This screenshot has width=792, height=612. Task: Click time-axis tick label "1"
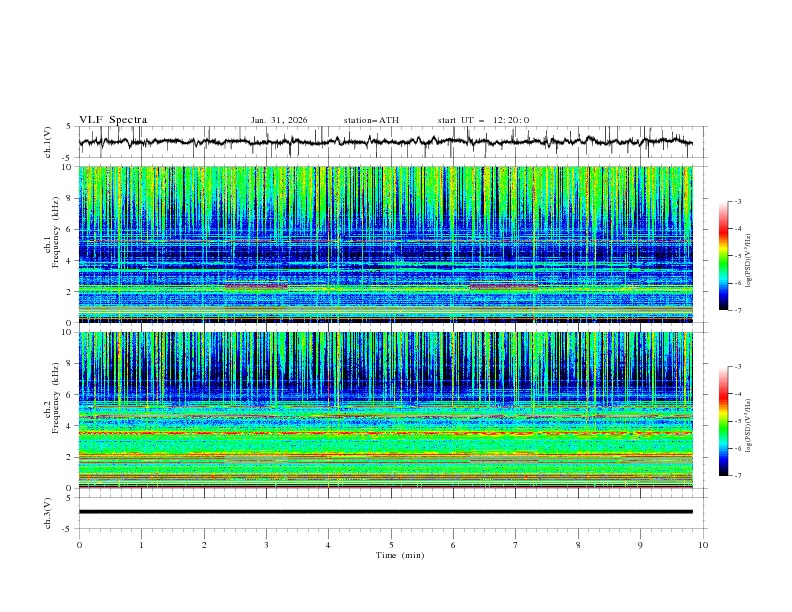click(x=141, y=545)
